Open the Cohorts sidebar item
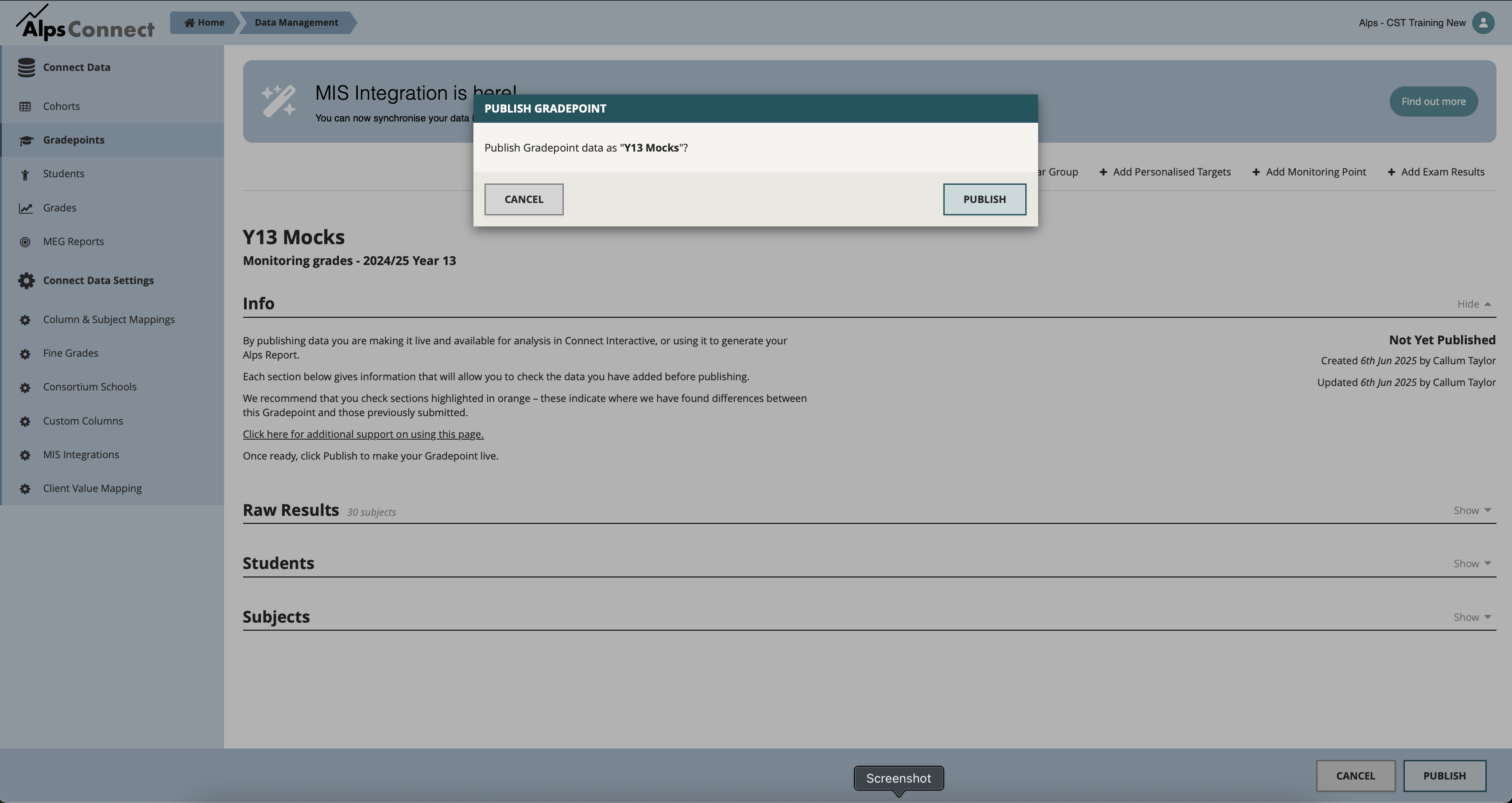The height and width of the screenshot is (803, 1512). pyautogui.click(x=112, y=106)
